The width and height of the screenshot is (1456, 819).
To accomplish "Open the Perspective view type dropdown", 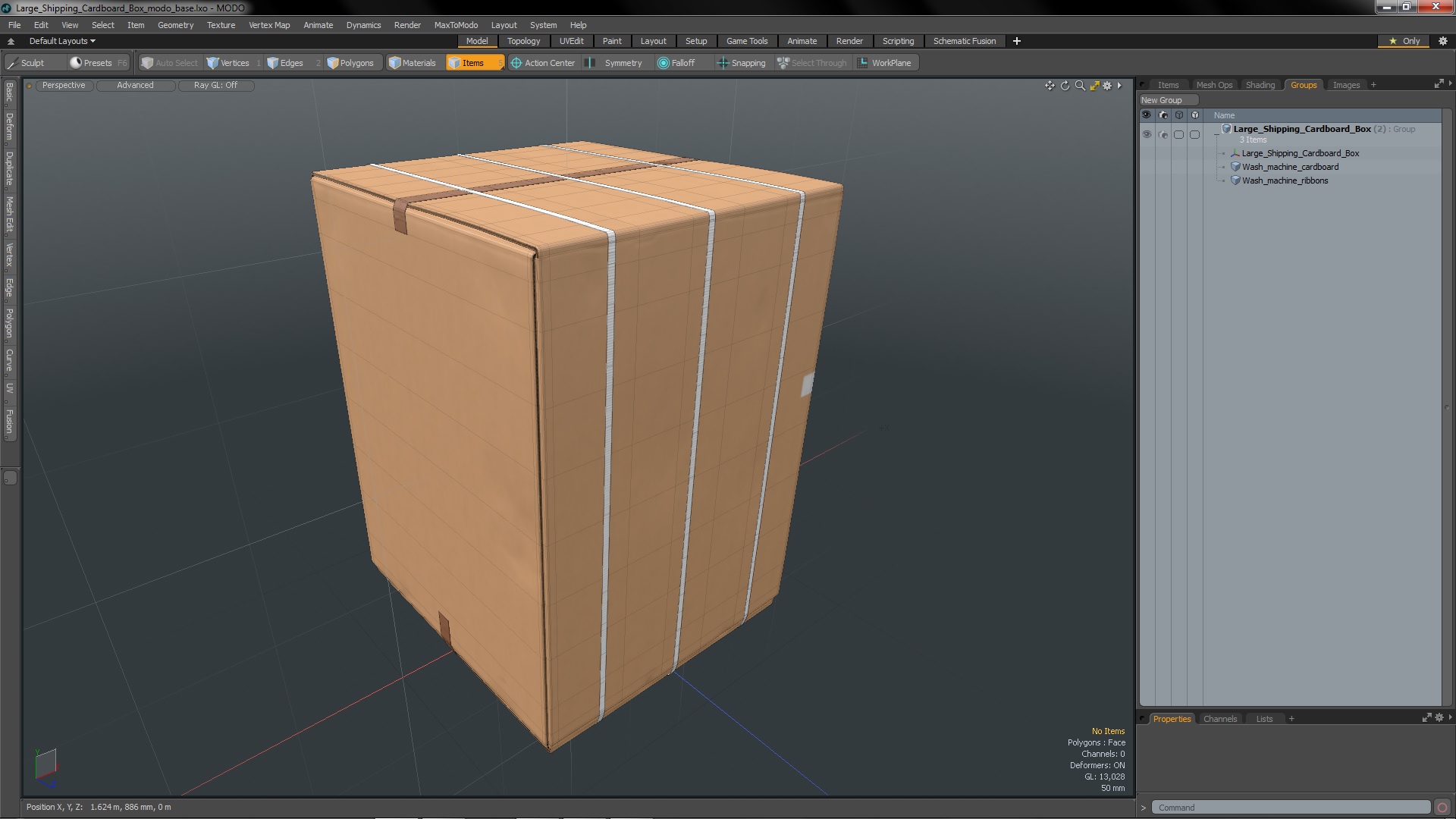I will 64,85.
